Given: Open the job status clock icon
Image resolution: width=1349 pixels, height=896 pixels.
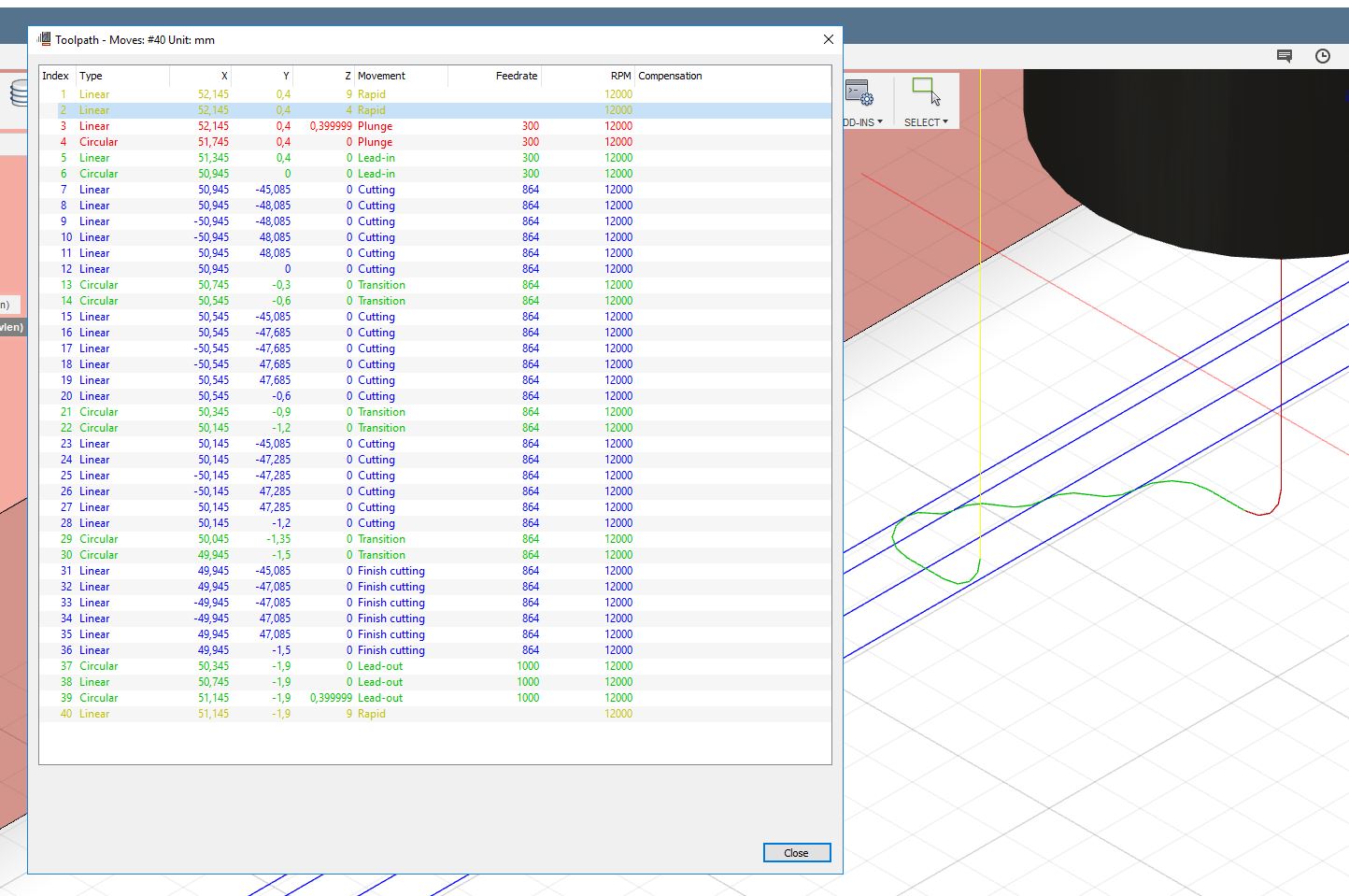Looking at the screenshot, I should click(x=1323, y=56).
